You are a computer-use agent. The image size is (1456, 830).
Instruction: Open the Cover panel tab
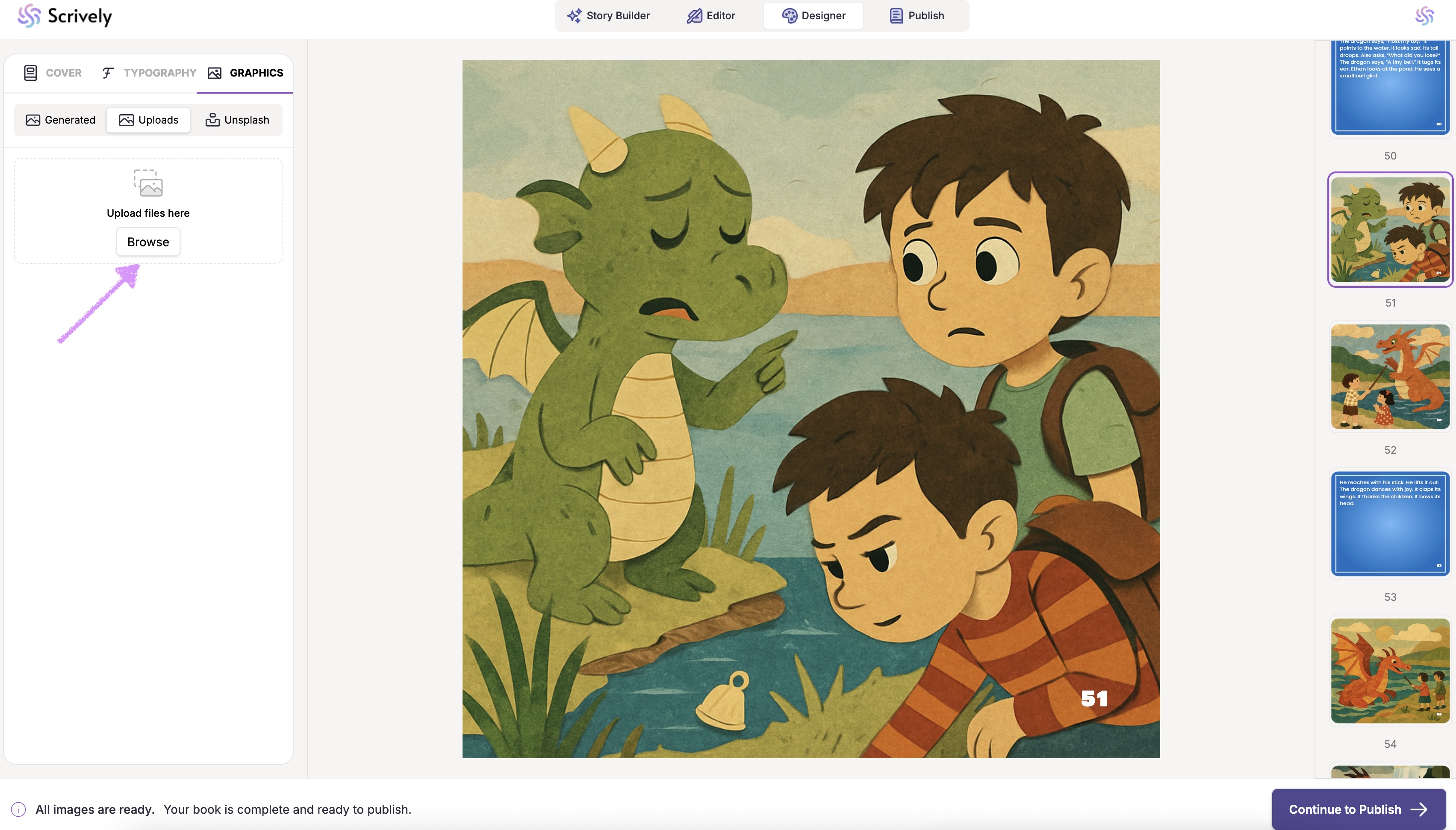point(53,73)
